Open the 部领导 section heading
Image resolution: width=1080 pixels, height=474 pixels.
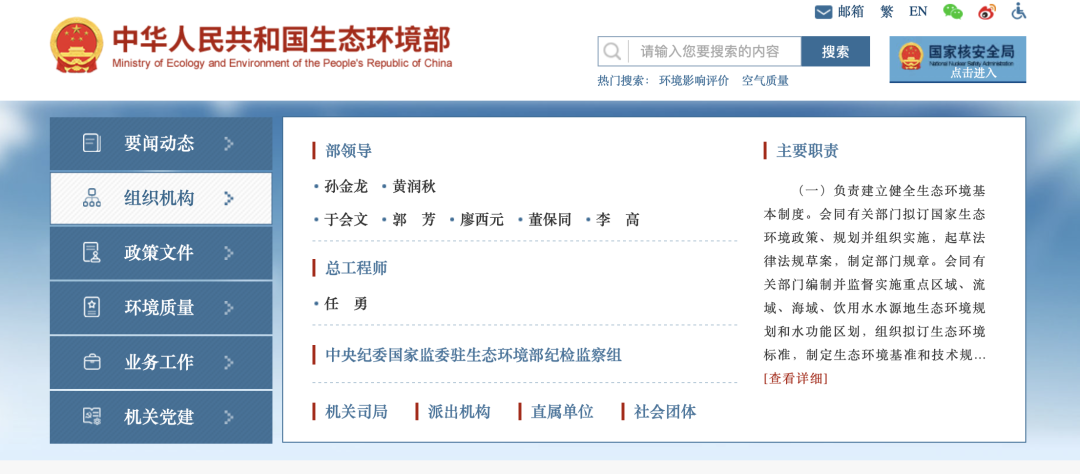[349, 151]
